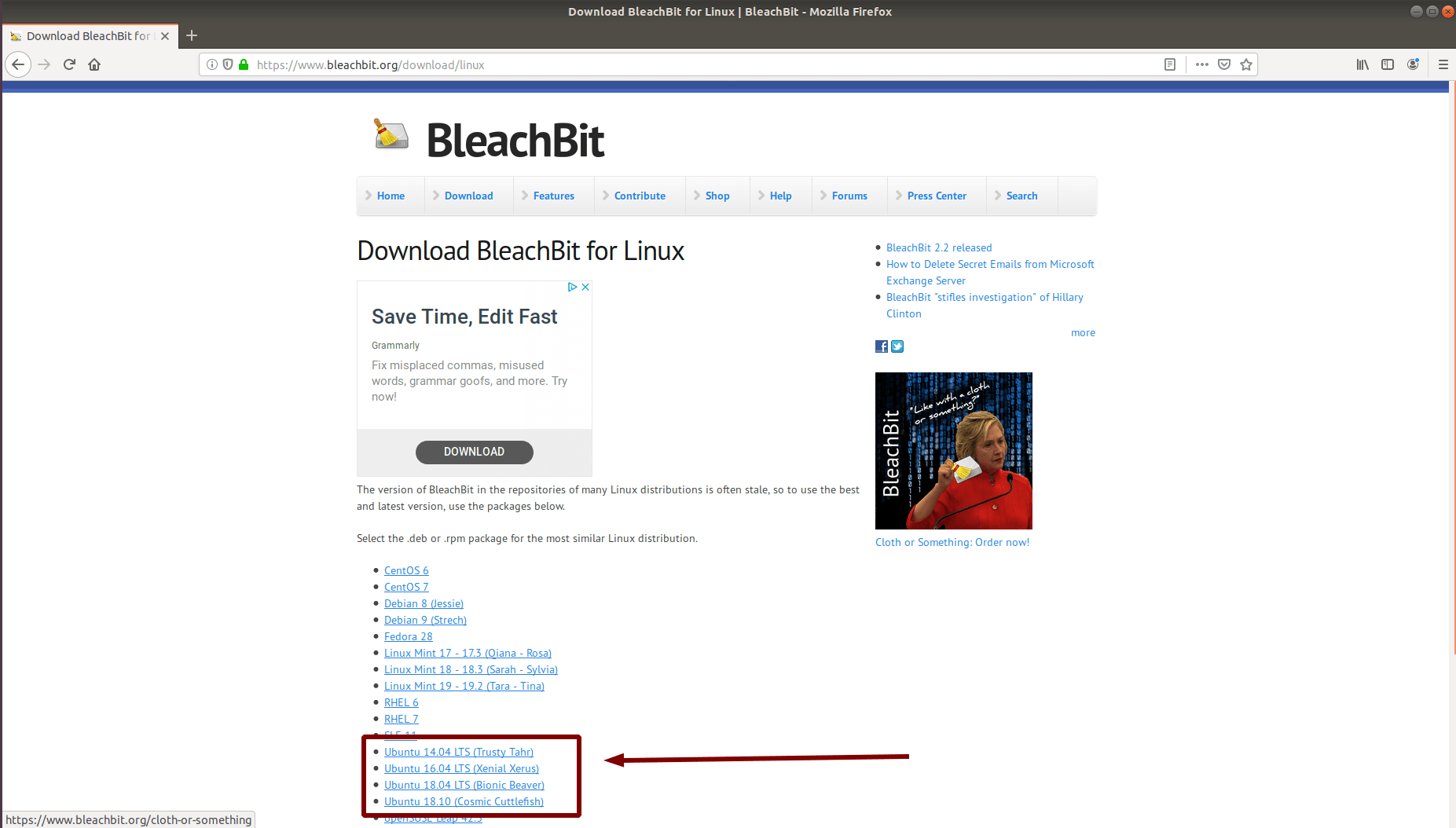View the green padlock connection details
This screenshot has height=828, width=1456.
244,64
